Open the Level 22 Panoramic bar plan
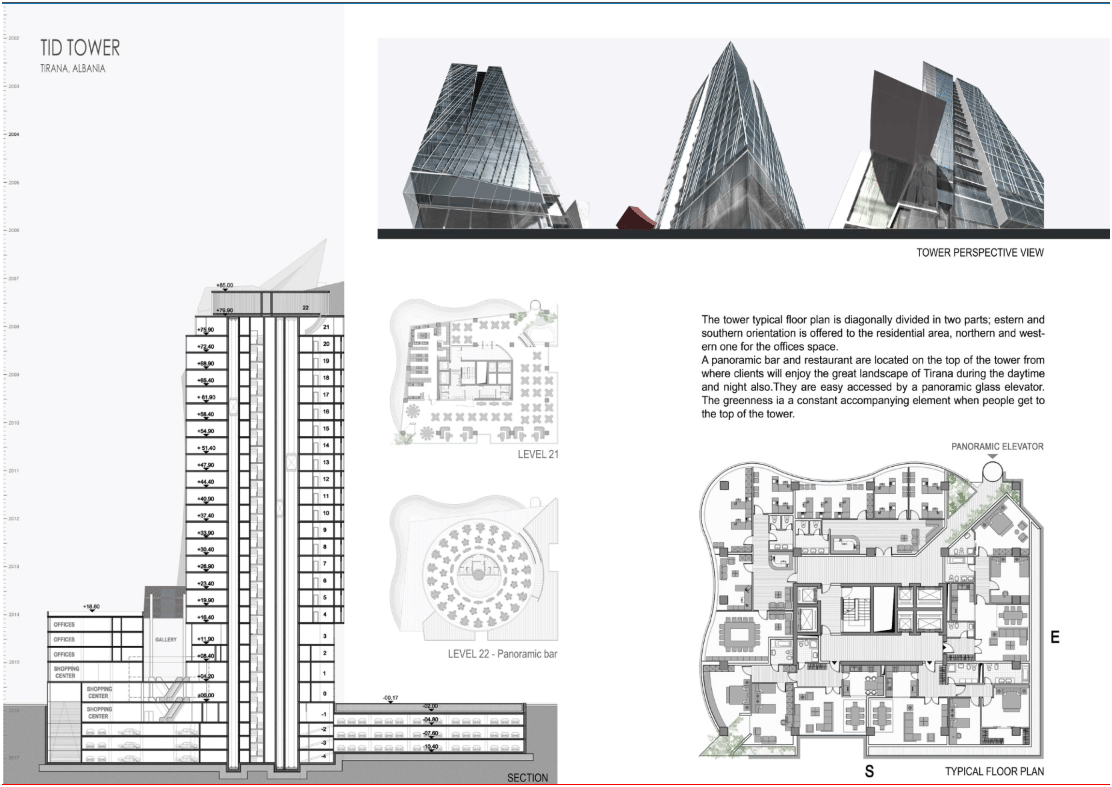The height and width of the screenshot is (787, 1112). pos(474,569)
